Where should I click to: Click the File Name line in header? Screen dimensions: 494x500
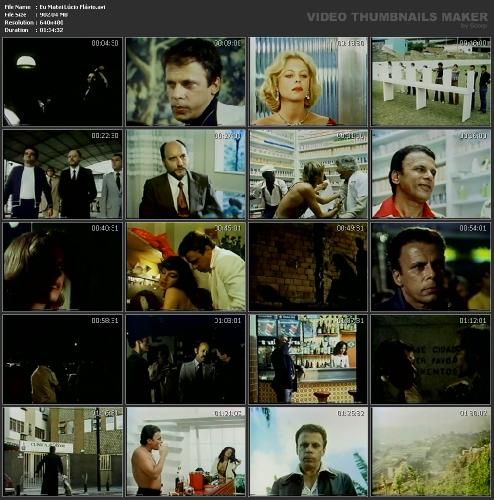(x=55, y=7)
